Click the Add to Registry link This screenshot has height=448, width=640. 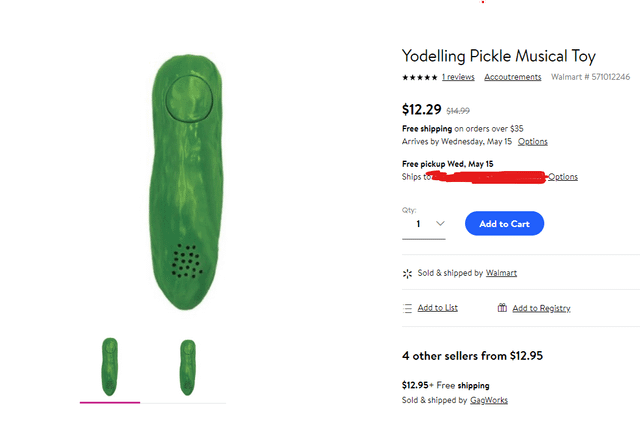click(541, 308)
